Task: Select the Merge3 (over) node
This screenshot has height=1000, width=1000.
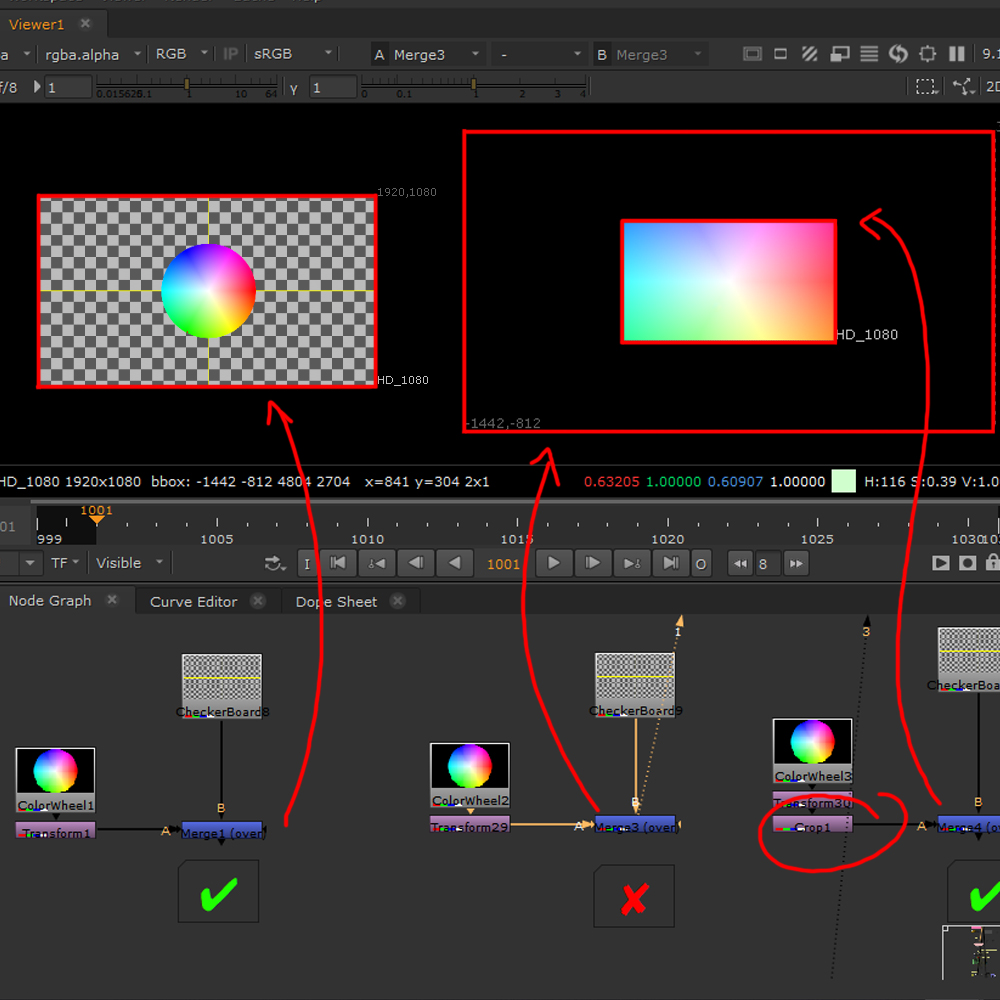Action: pos(636,825)
